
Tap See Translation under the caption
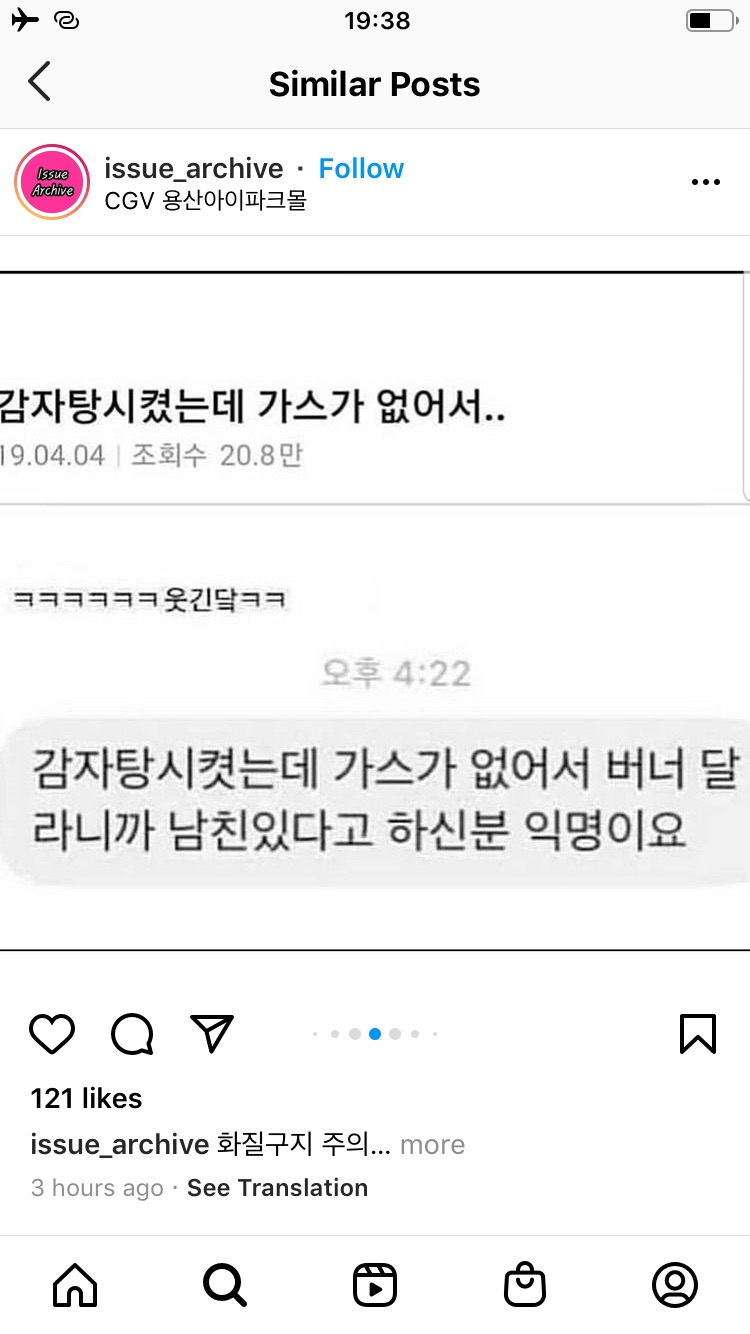click(x=277, y=1188)
